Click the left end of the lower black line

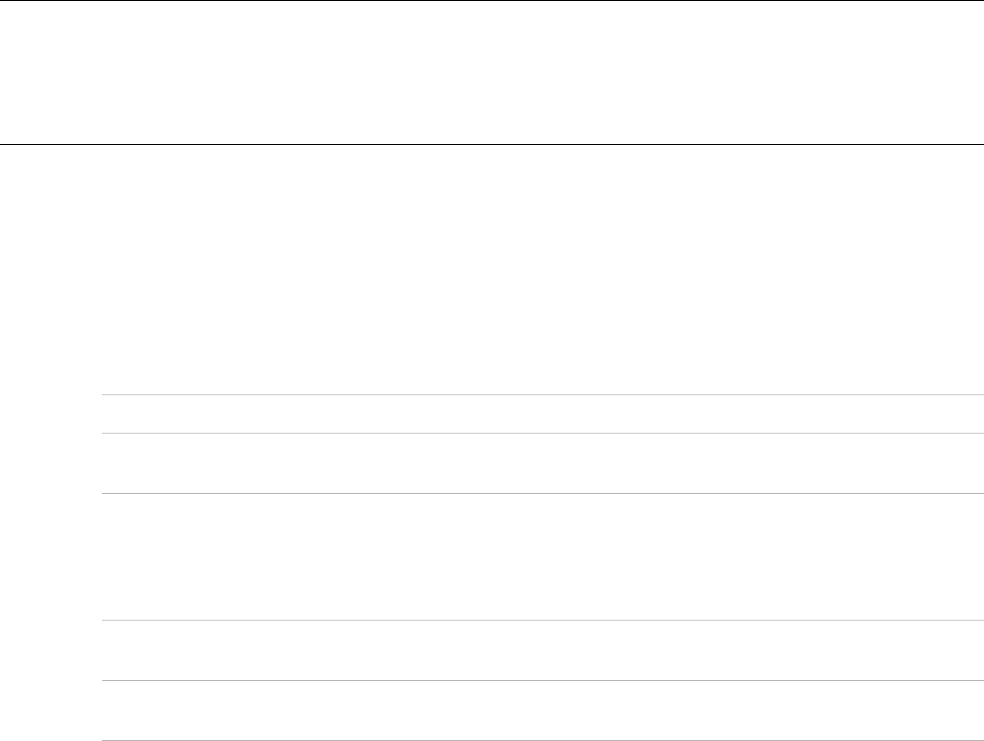(4, 144)
